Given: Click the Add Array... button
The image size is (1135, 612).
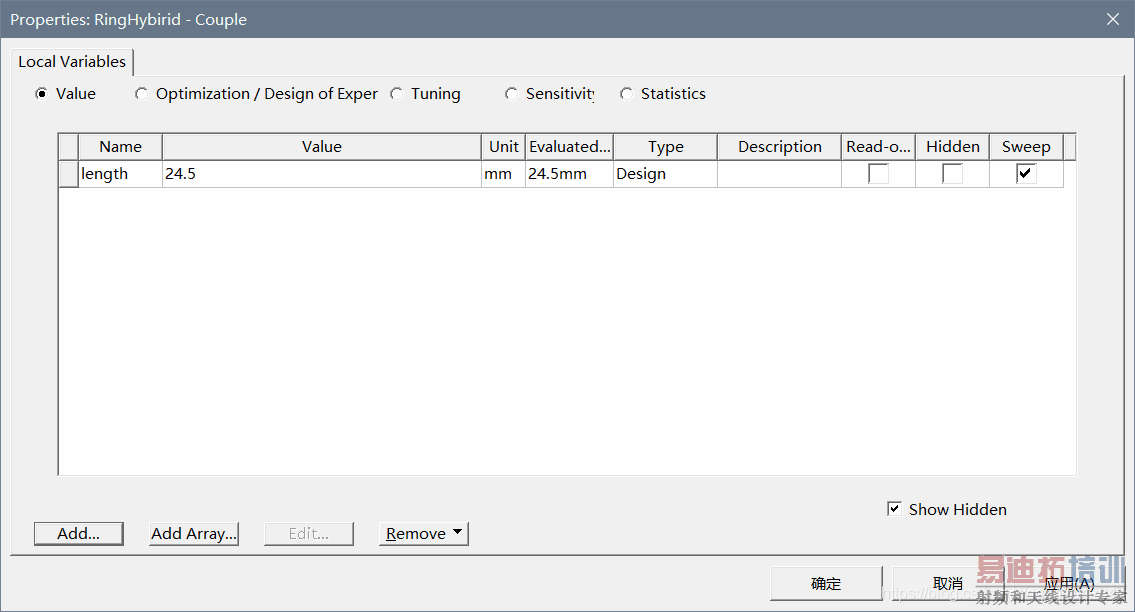Looking at the screenshot, I should pos(193,534).
